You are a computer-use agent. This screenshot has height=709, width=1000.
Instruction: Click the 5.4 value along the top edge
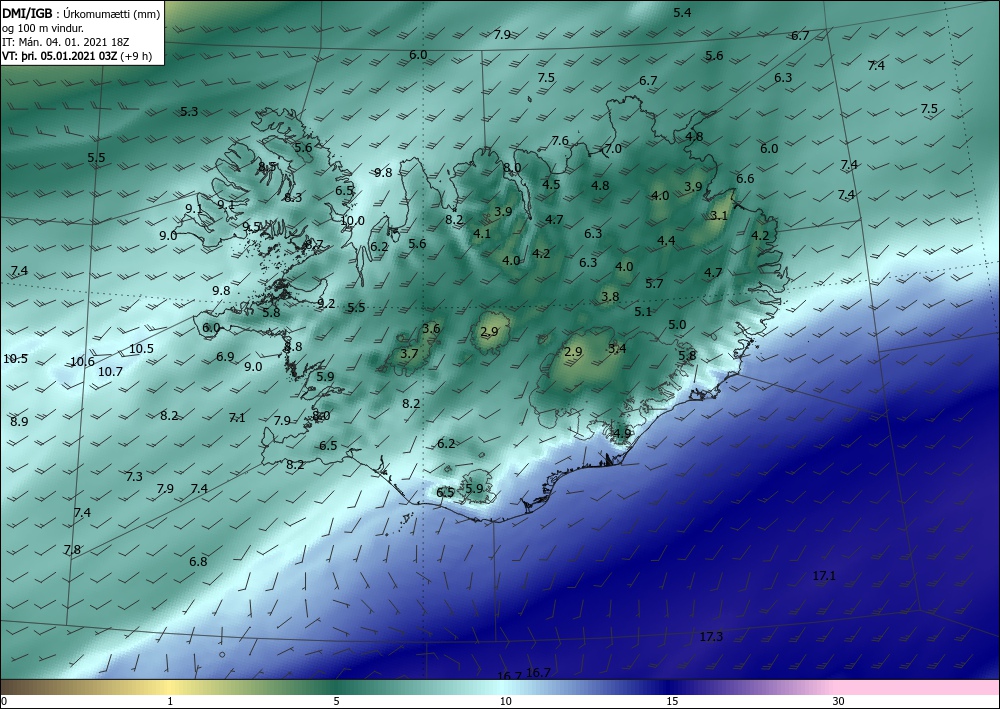[682, 12]
